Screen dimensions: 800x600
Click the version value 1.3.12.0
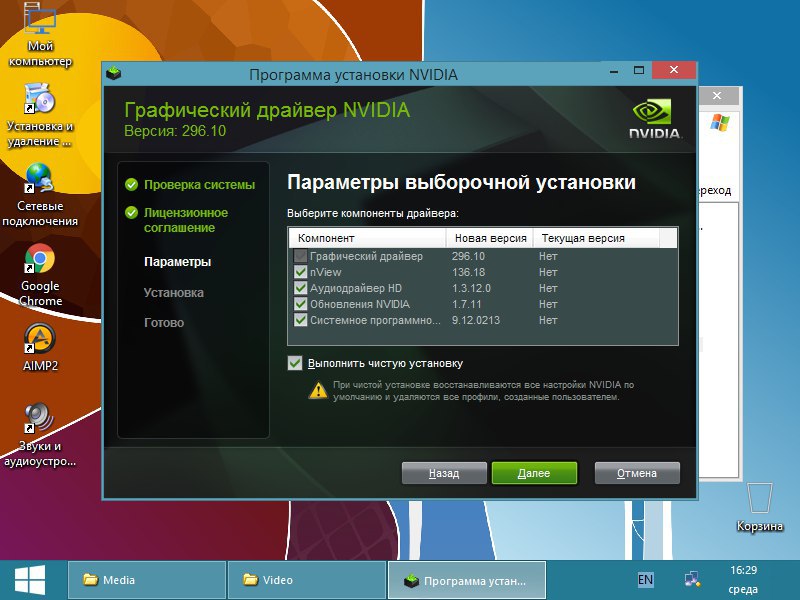click(471, 288)
